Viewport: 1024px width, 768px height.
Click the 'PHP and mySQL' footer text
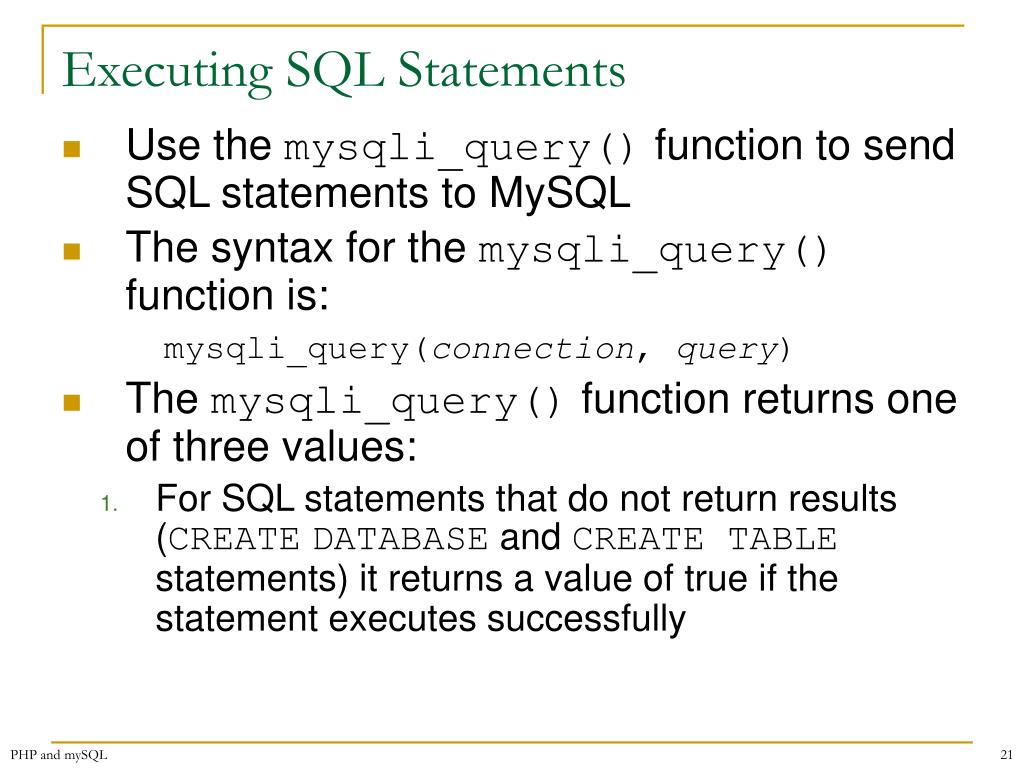point(59,755)
